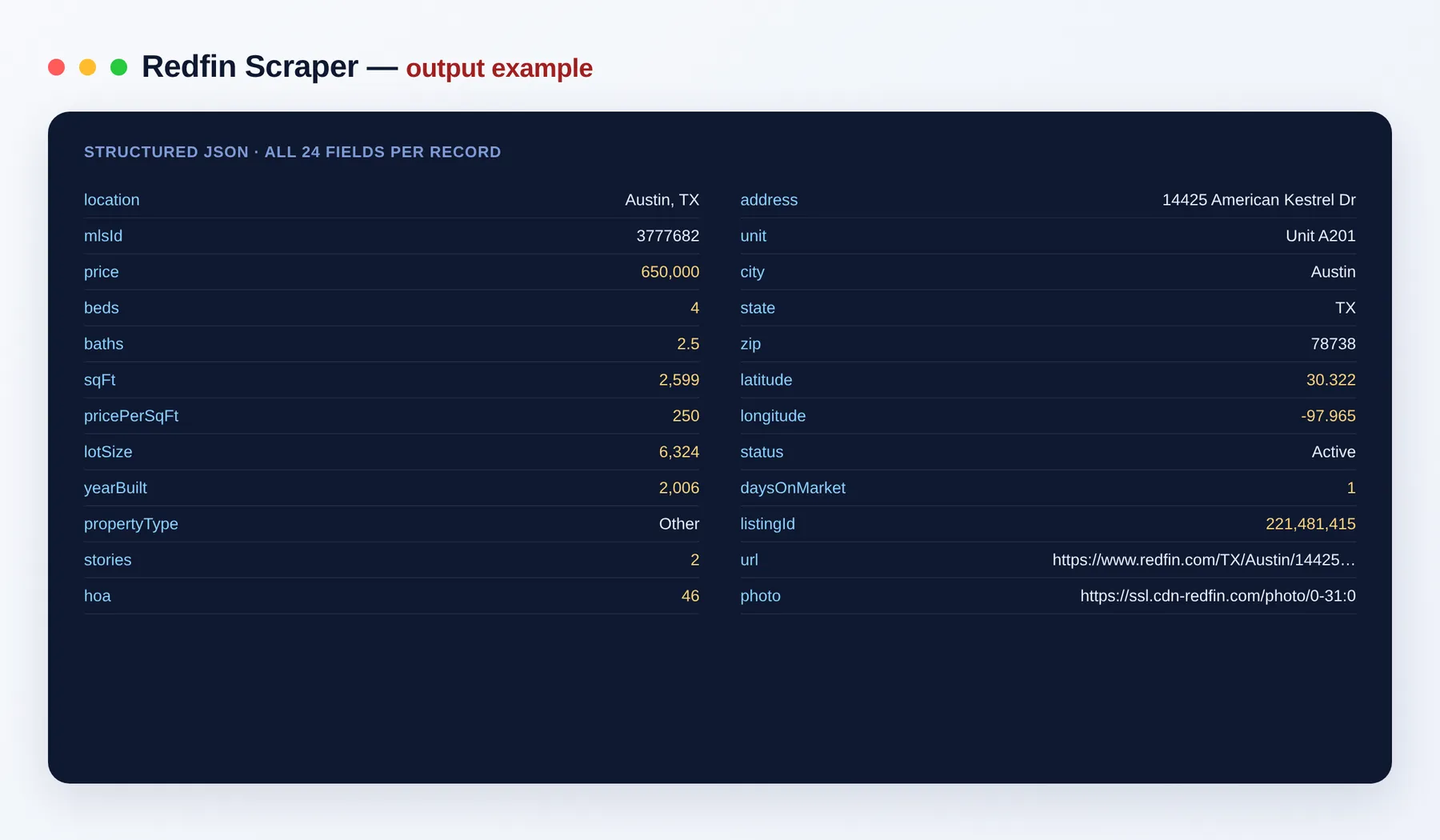Click the mlsId value '3777682'
Image resolution: width=1440 pixels, height=840 pixels.
668,236
